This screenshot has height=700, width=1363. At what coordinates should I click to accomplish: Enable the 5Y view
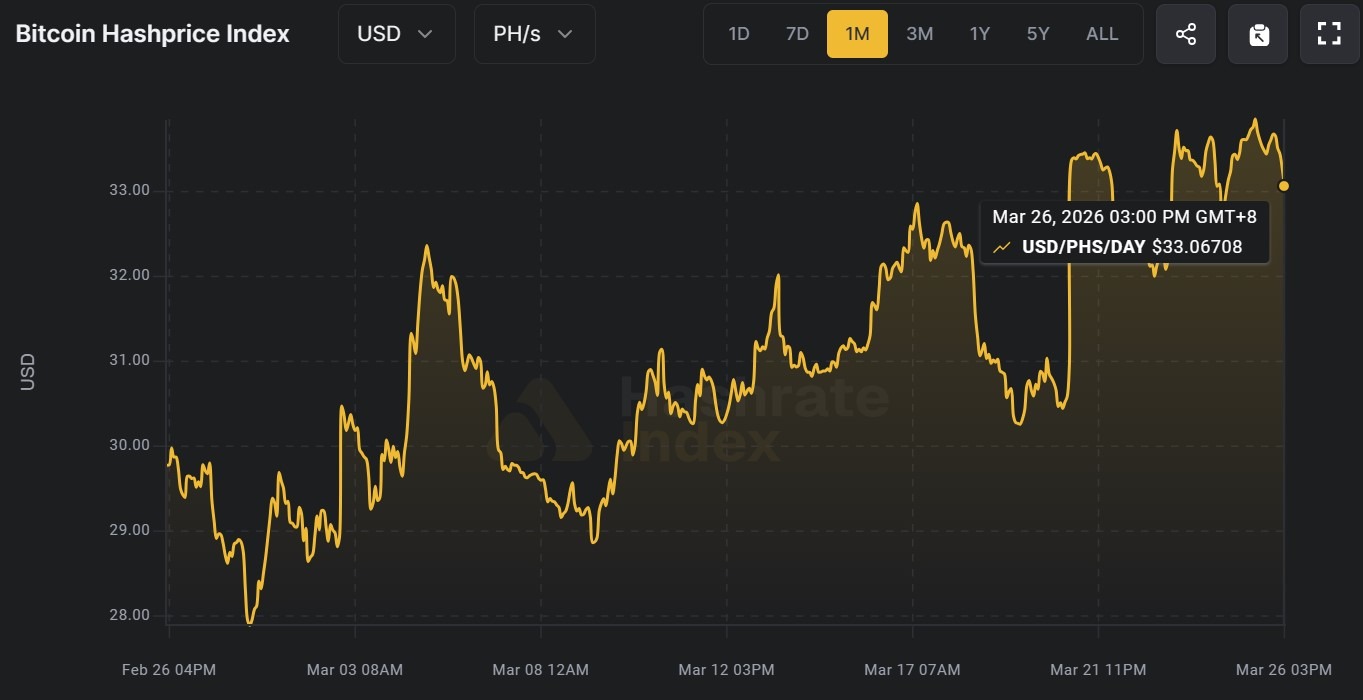tap(1037, 33)
